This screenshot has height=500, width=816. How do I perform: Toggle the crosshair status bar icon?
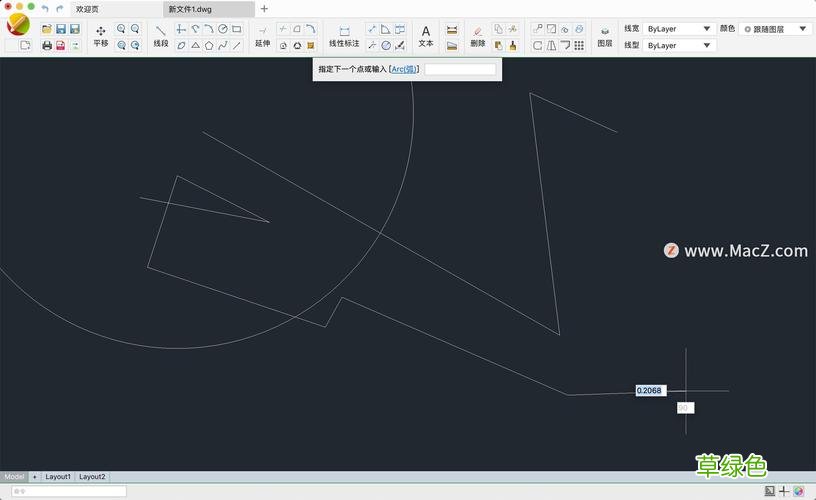pyautogui.click(x=784, y=491)
